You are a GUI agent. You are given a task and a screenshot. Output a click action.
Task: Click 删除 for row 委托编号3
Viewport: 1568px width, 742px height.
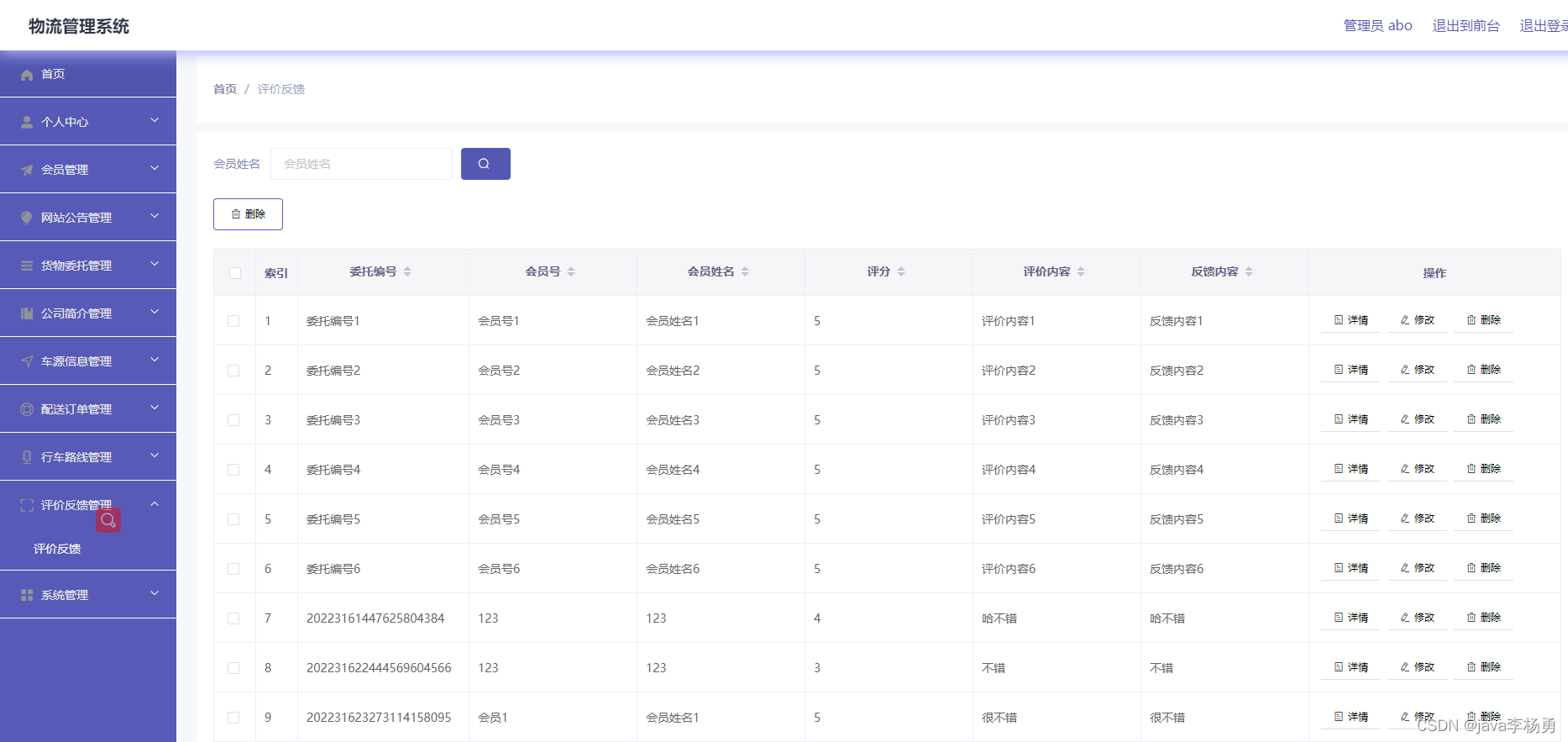coord(1483,420)
